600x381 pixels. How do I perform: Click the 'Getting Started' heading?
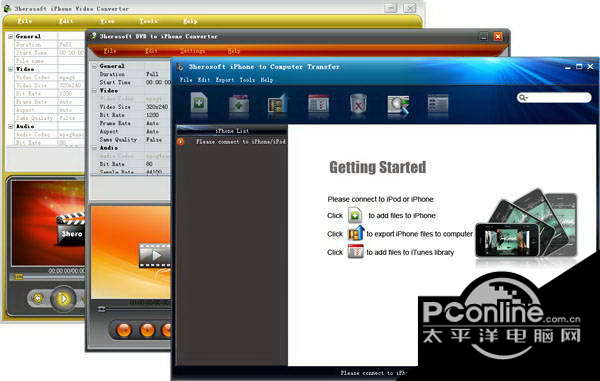click(378, 167)
